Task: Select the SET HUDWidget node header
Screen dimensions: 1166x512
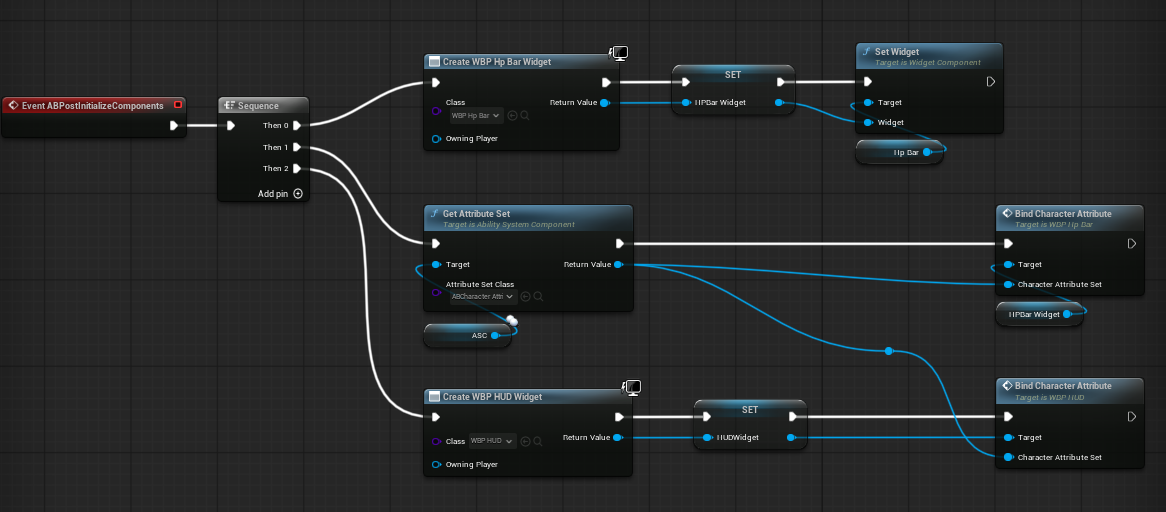Action: (750, 409)
